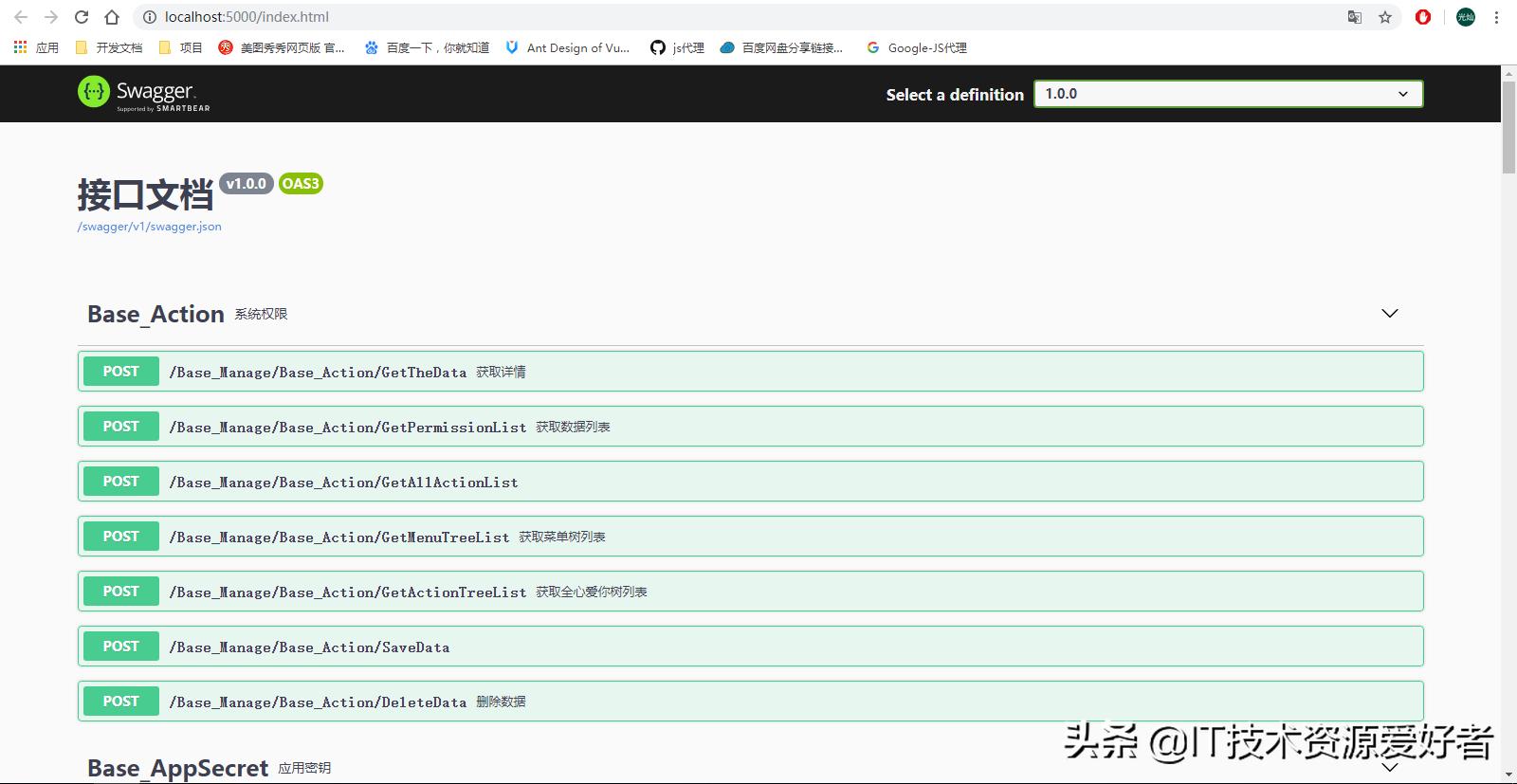Open the Select a definition 1.0.0 dropdown
The image size is (1517, 784).
click(1229, 94)
